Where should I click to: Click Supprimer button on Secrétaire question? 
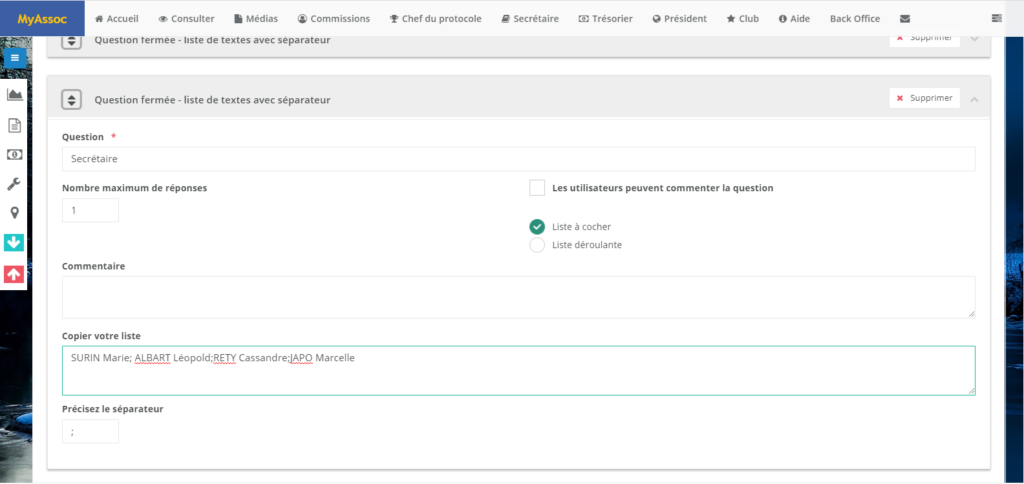click(924, 98)
